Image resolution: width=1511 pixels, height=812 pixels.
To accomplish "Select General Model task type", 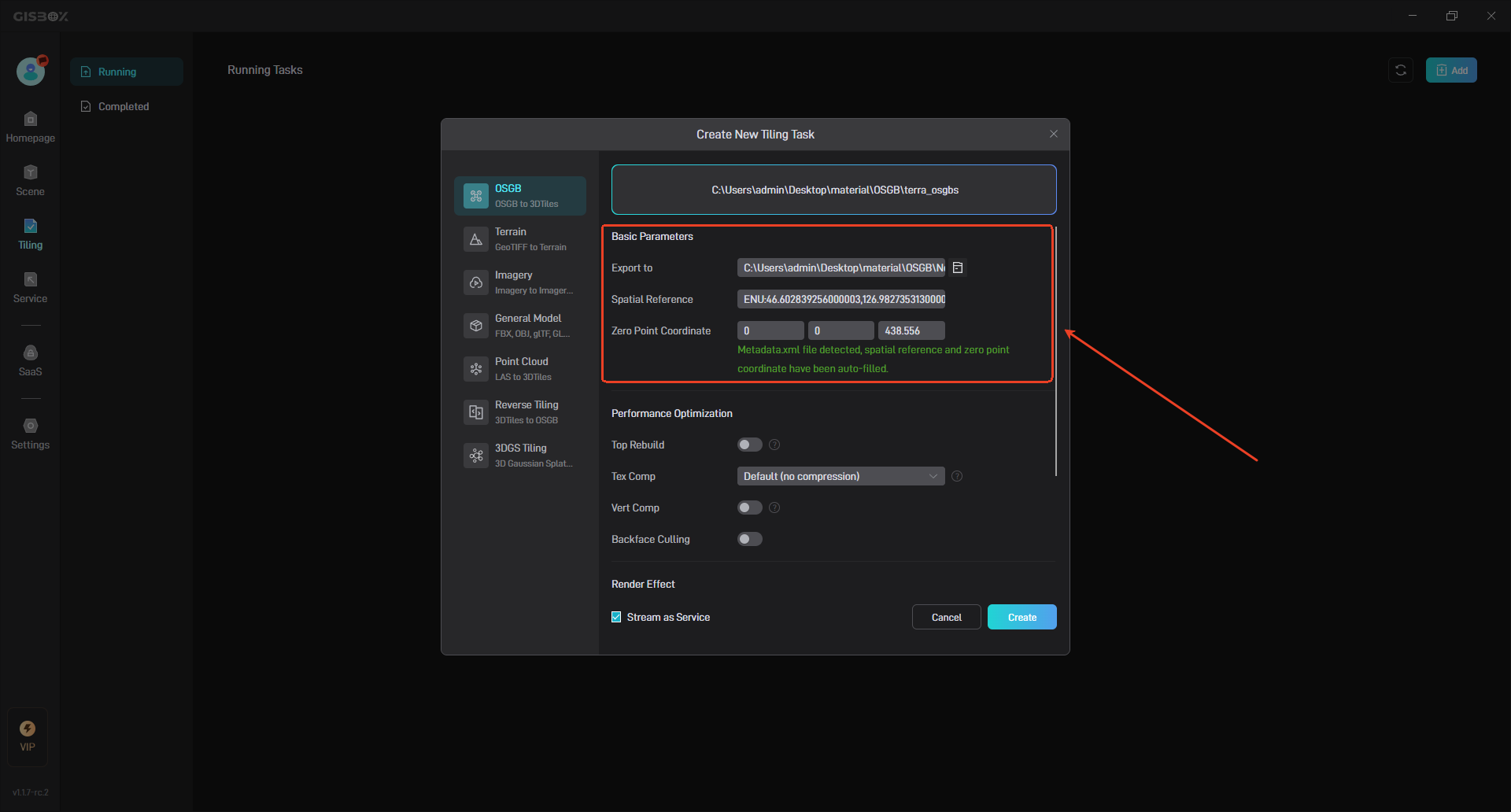I will tap(520, 326).
